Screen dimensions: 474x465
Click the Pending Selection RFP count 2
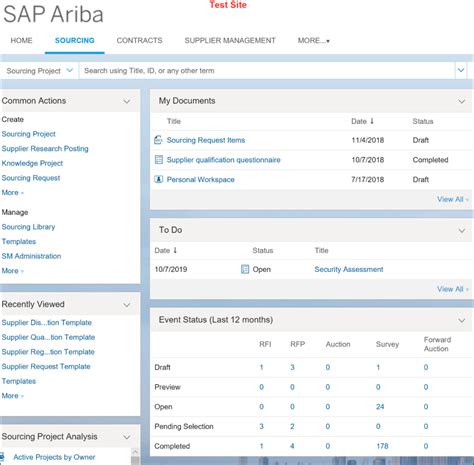pyautogui.click(x=292, y=426)
